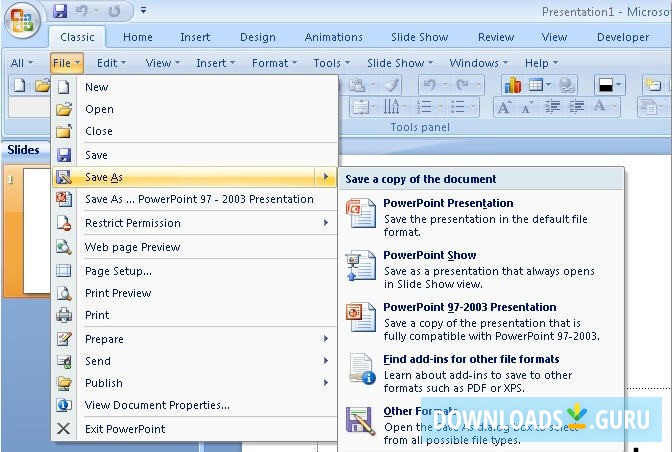Viewport: 672px width, 452px height.
Task: Collapse the open File menu button
Action: click(66, 63)
